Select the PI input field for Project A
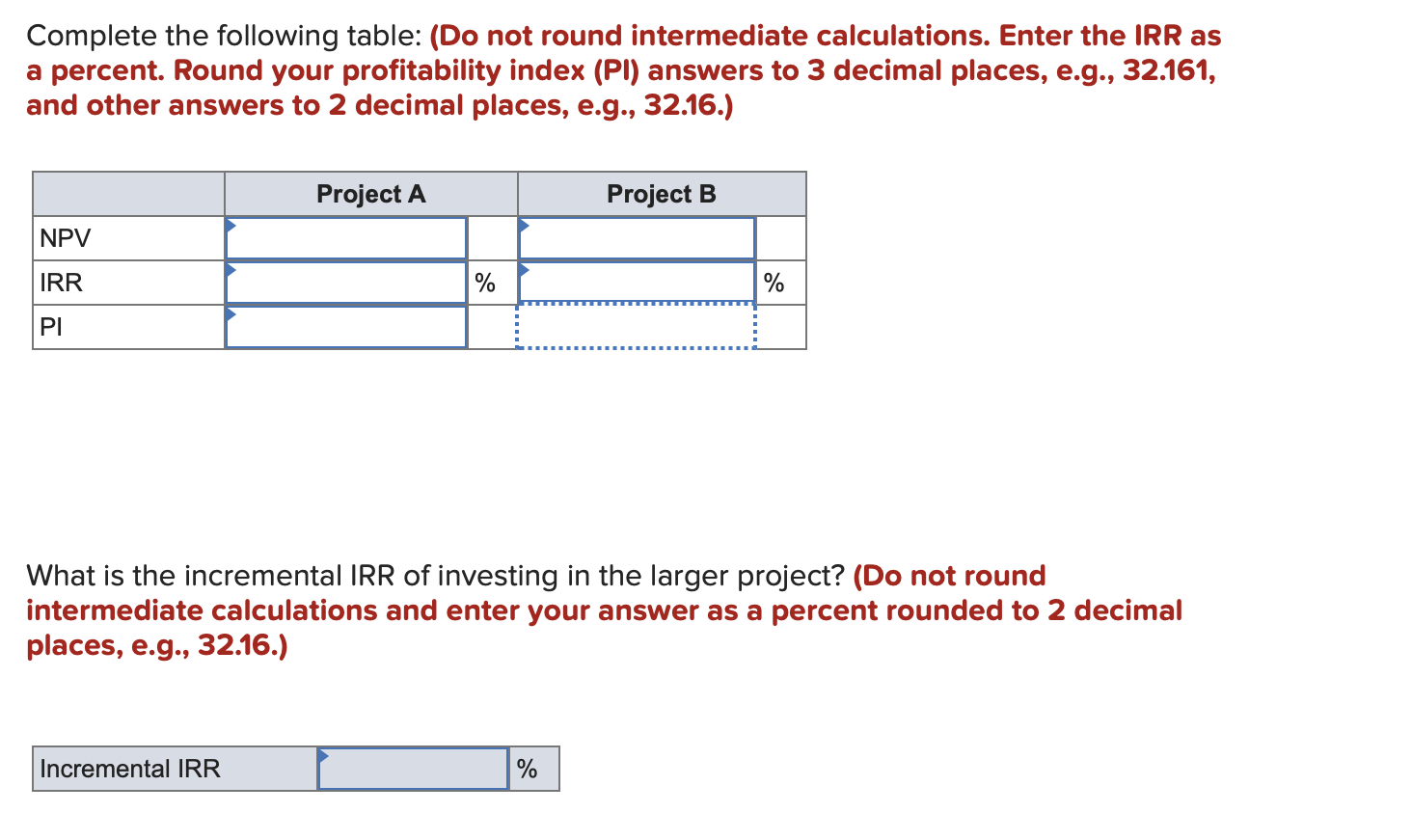 pos(345,327)
